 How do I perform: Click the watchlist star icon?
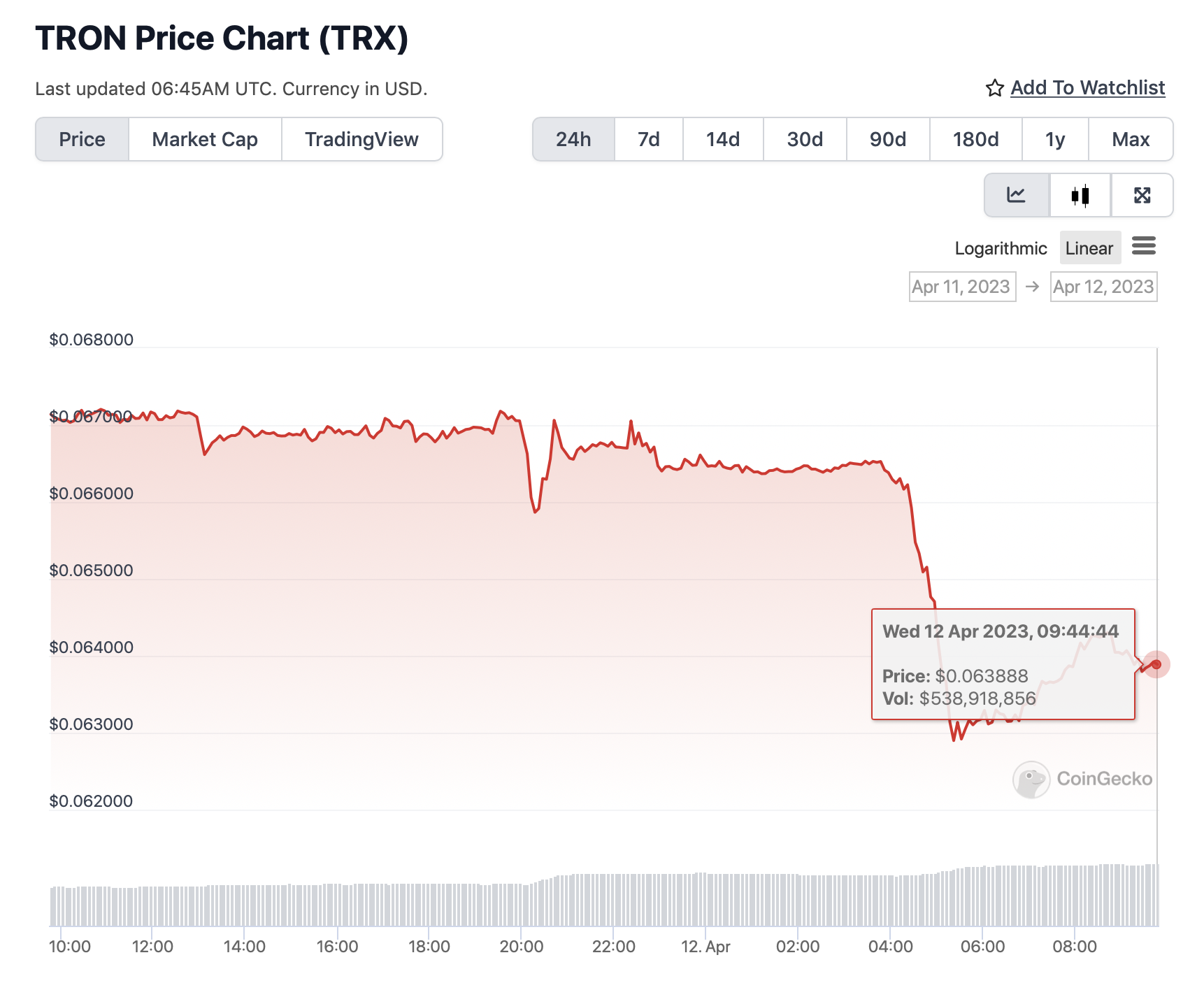(994, 88)
